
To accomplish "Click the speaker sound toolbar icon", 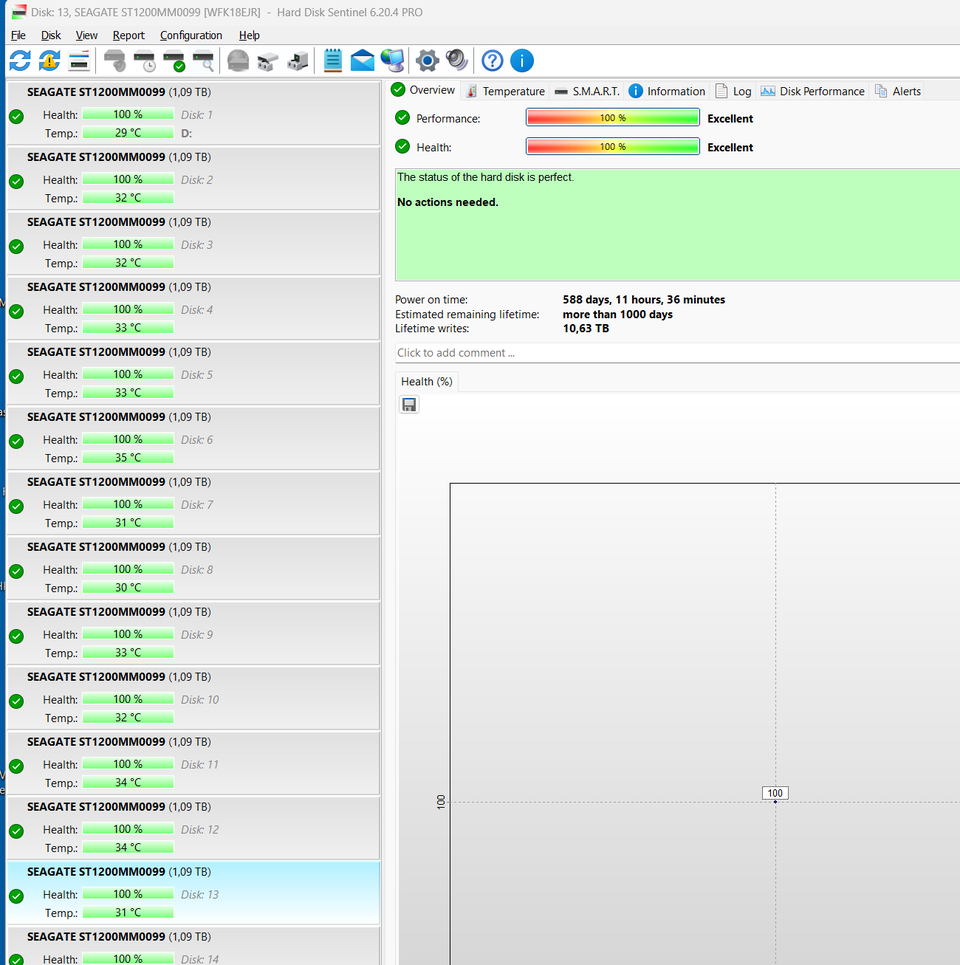I will (457, 61).
